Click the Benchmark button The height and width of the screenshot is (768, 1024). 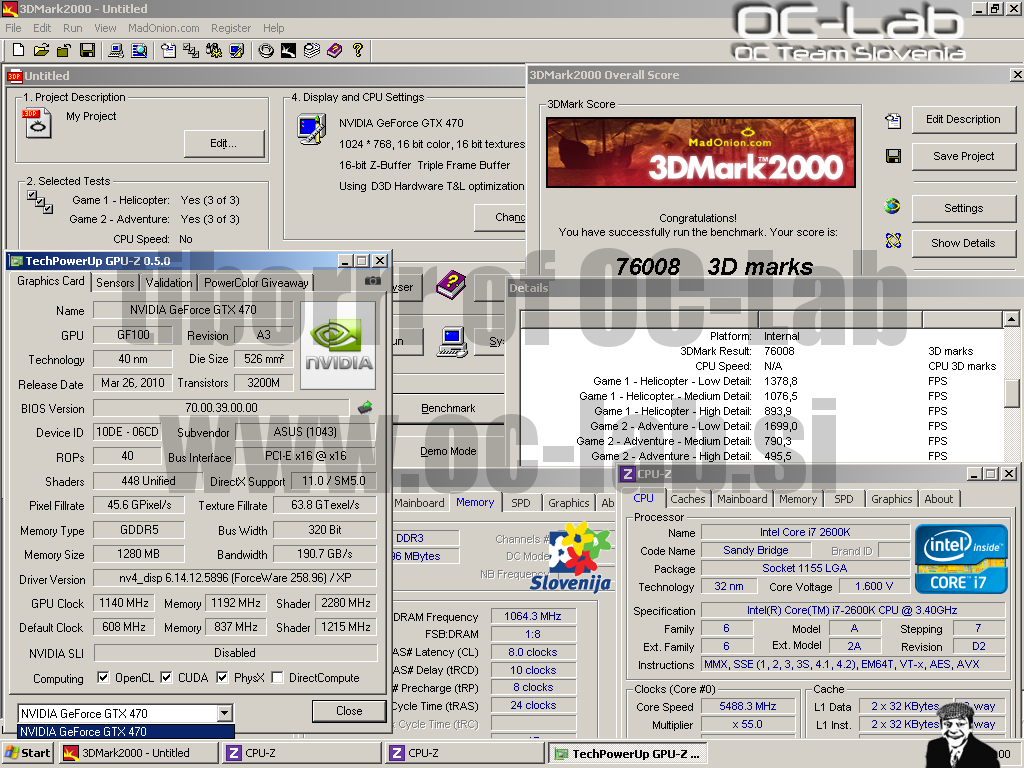tap(448, 408)
